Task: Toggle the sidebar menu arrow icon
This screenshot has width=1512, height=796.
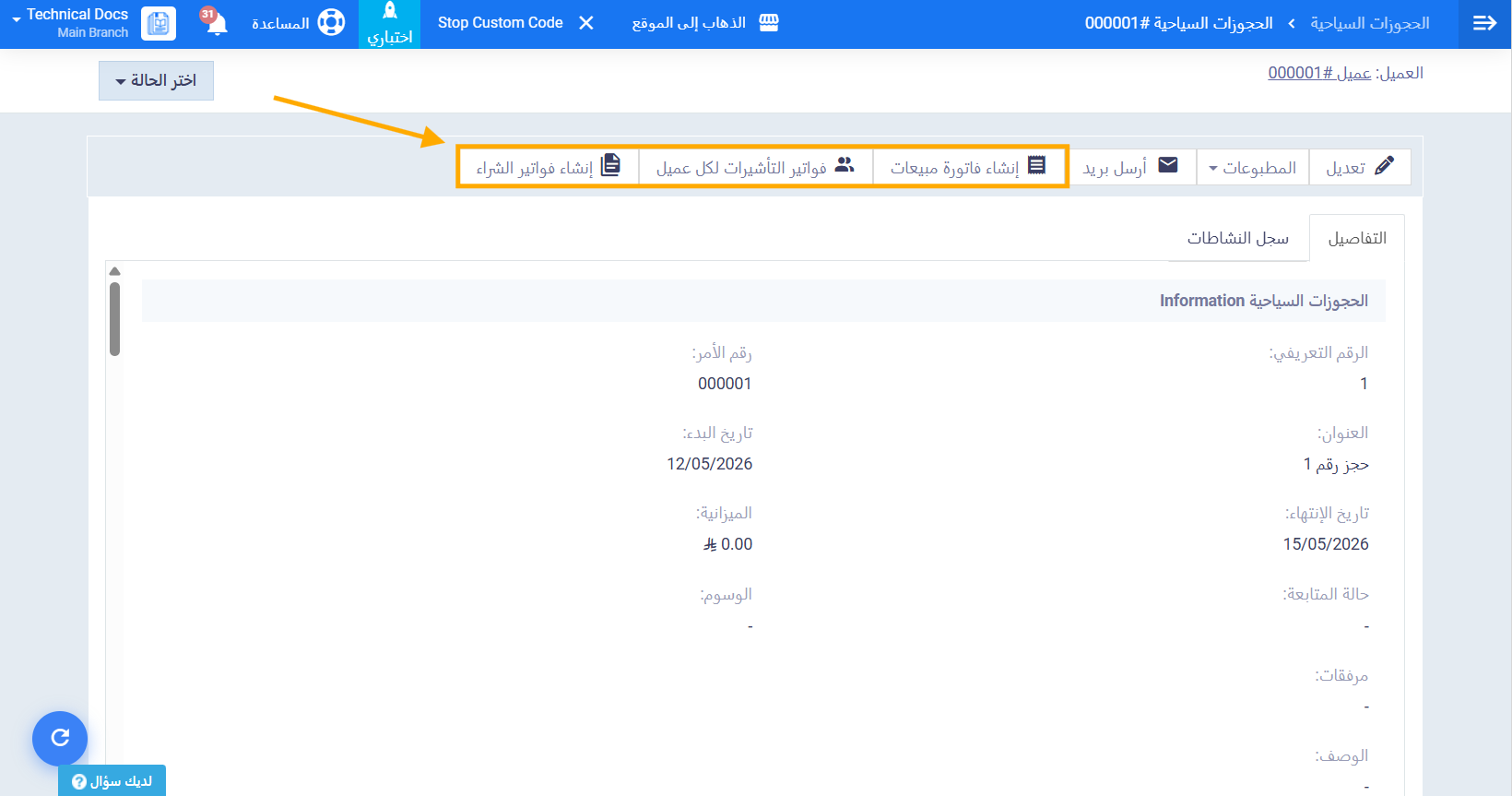Action: point(1484,23)
